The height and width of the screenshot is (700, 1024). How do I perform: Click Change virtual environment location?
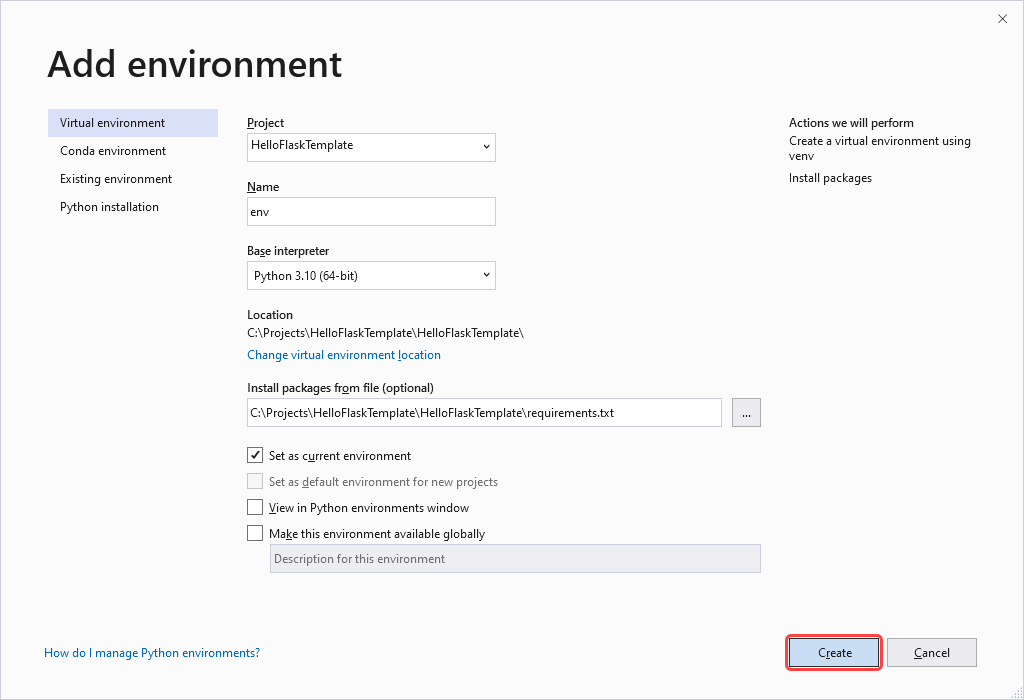coord(344,354)
